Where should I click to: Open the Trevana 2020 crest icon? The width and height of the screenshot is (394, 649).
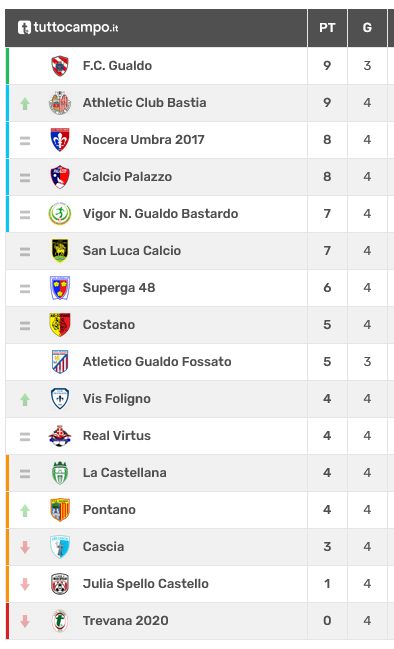tap(60, 621)
